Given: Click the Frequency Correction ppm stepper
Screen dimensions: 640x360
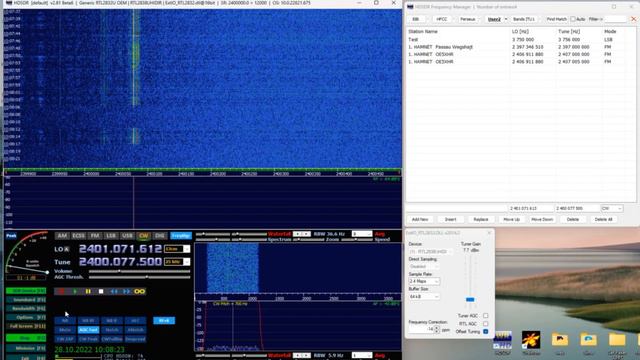Looking at the screenshot, I should point(437,329).
